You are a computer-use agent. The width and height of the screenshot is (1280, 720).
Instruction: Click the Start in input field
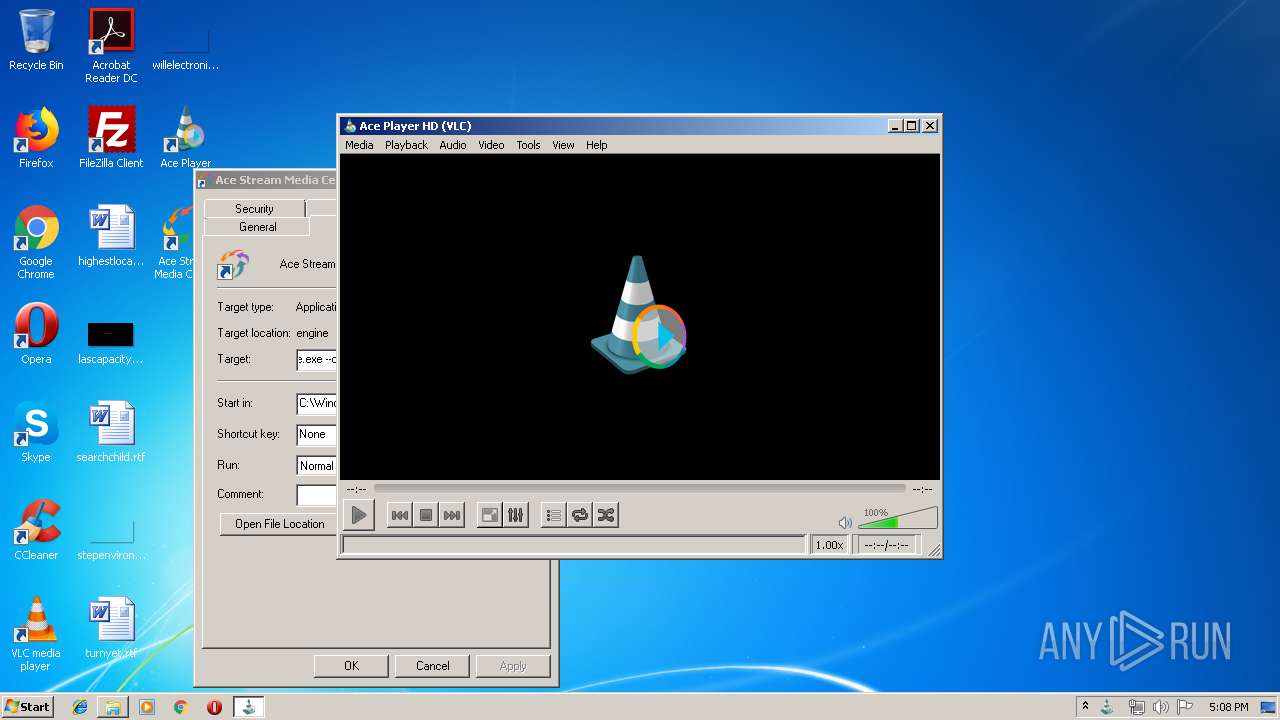316,403
